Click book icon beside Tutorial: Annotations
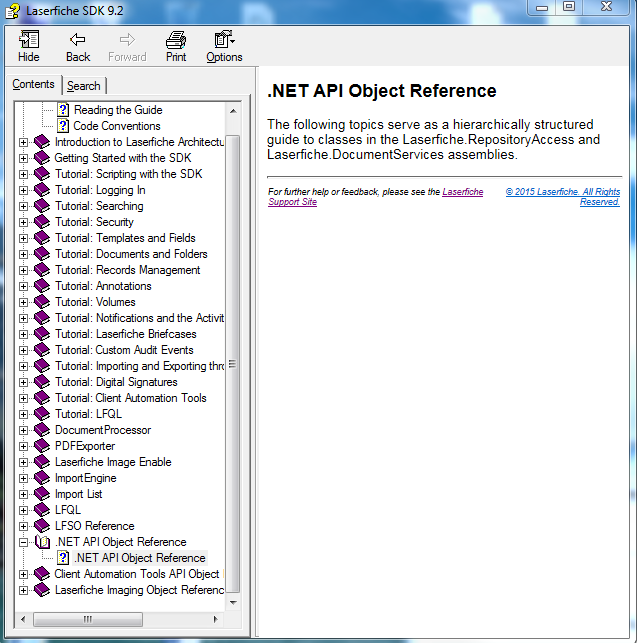The height and width of the screenshot is (643, 637). tap(42, 285)
